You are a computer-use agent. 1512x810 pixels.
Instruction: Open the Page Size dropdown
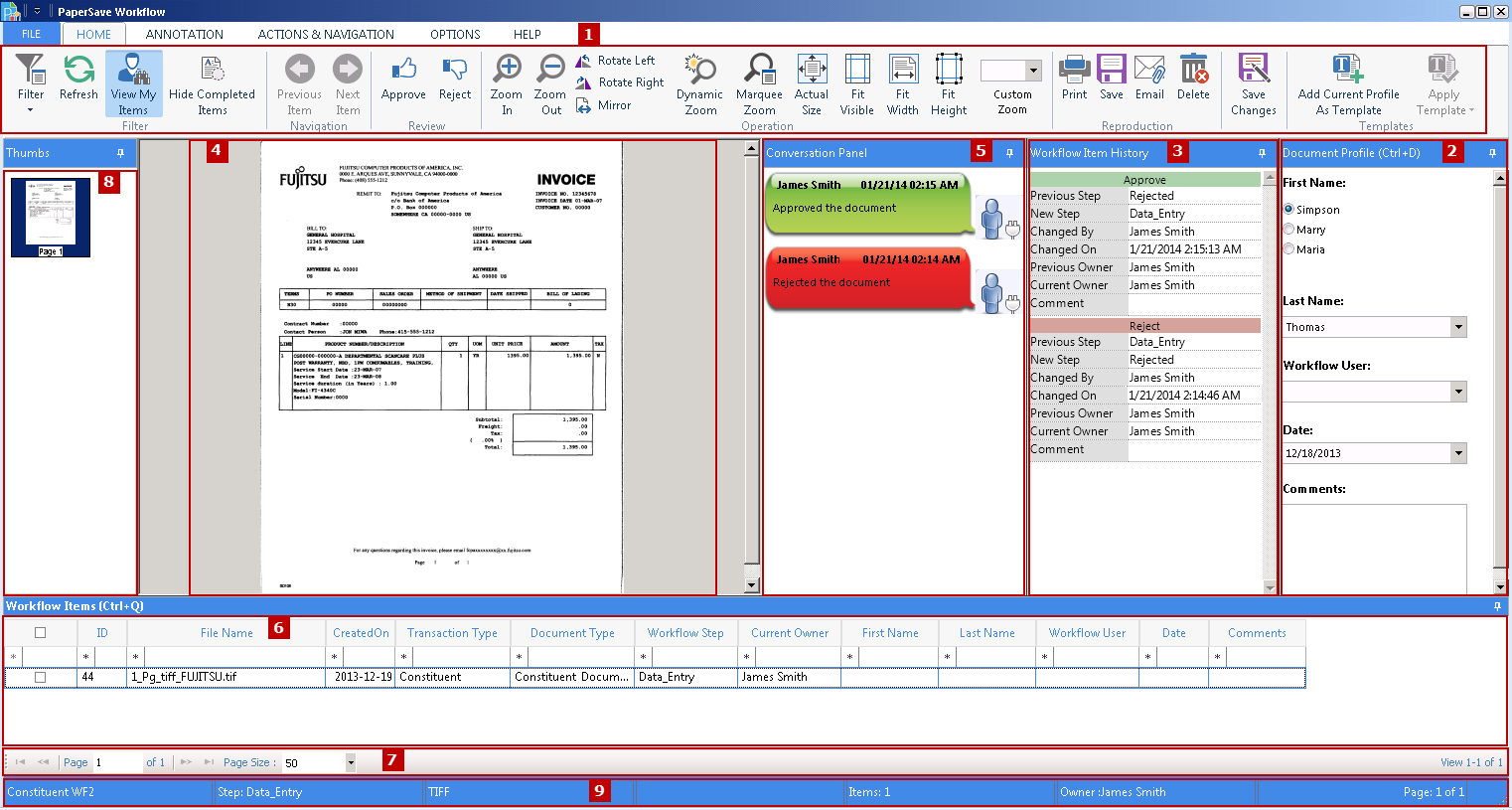pyautogui.click(x=351, y=762)
